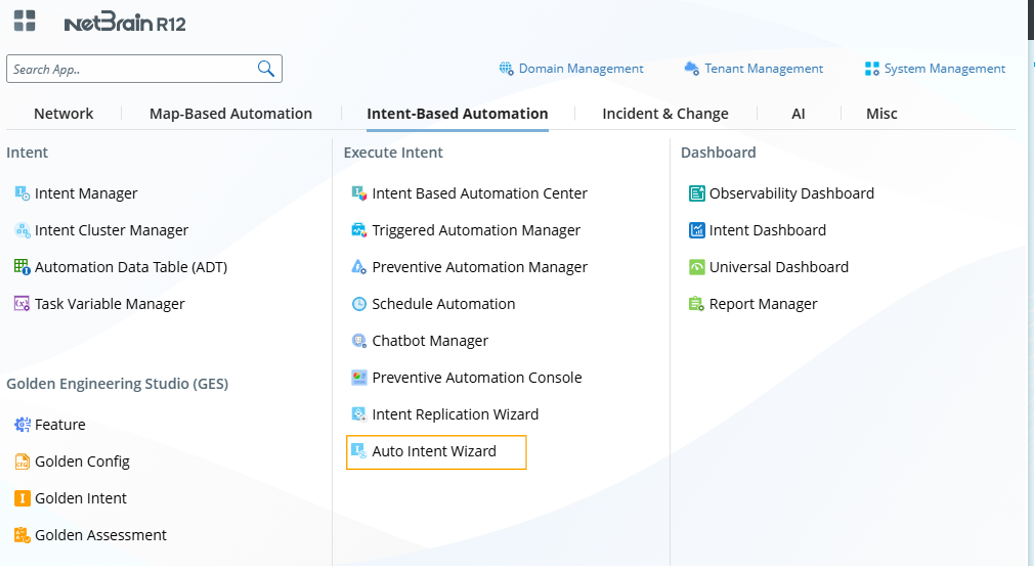Click the Golden Config icon
1035x566 pixels.
(x=22, y=461)
